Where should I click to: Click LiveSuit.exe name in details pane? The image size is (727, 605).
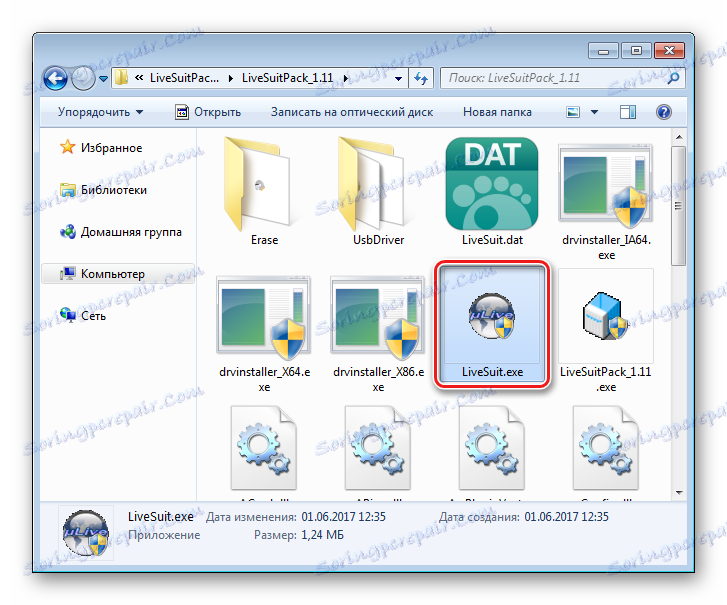(x=160, y=517)
